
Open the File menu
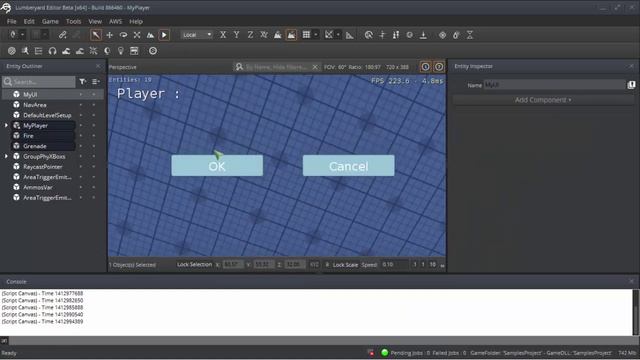click(11, 21)
